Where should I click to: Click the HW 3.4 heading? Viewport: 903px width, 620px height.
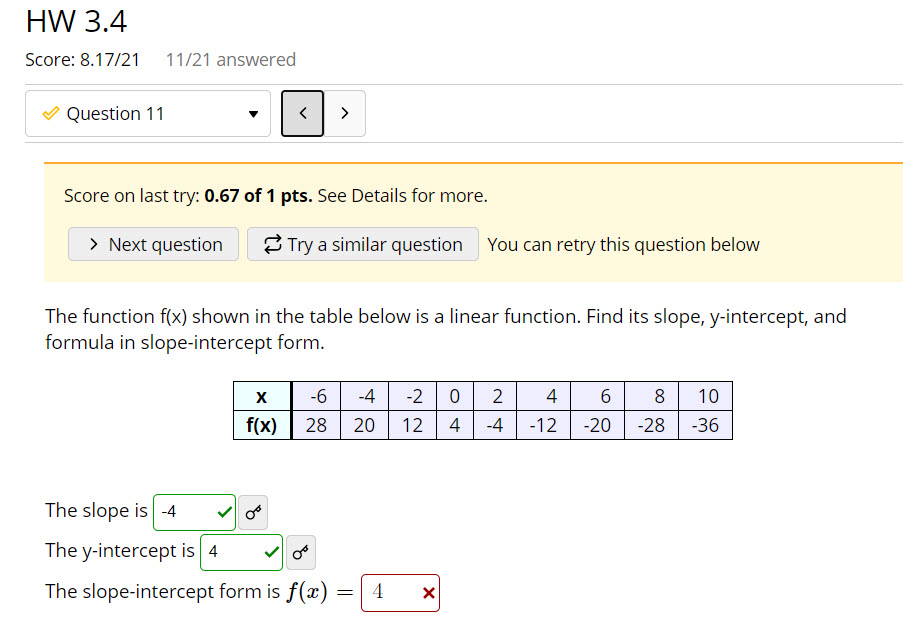[x=75, y=21]
